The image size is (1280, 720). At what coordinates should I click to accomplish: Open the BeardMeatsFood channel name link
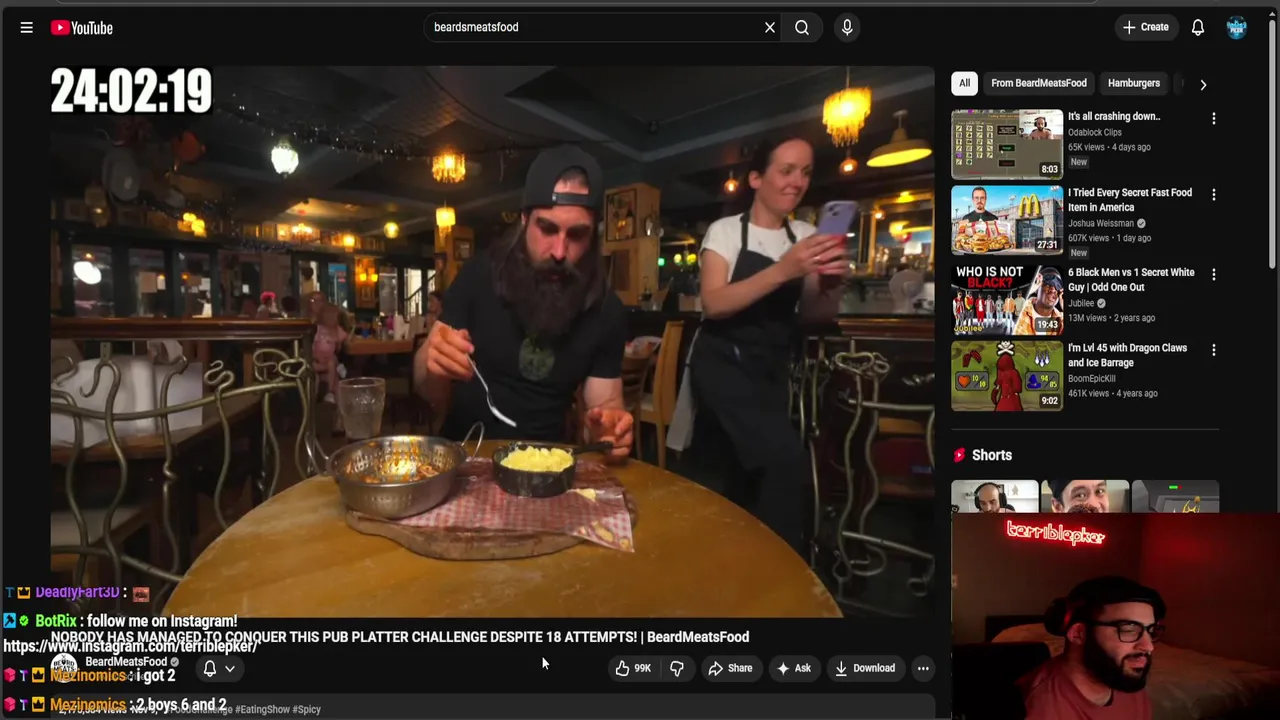126,662
